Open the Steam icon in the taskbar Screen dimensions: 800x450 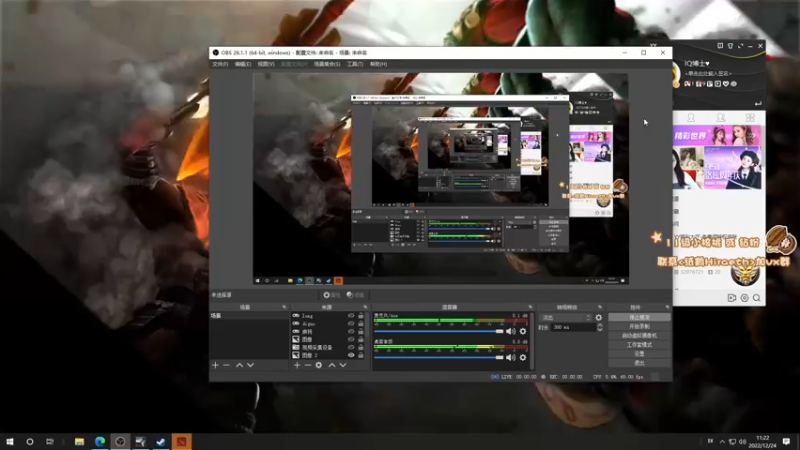pos(161,441)
